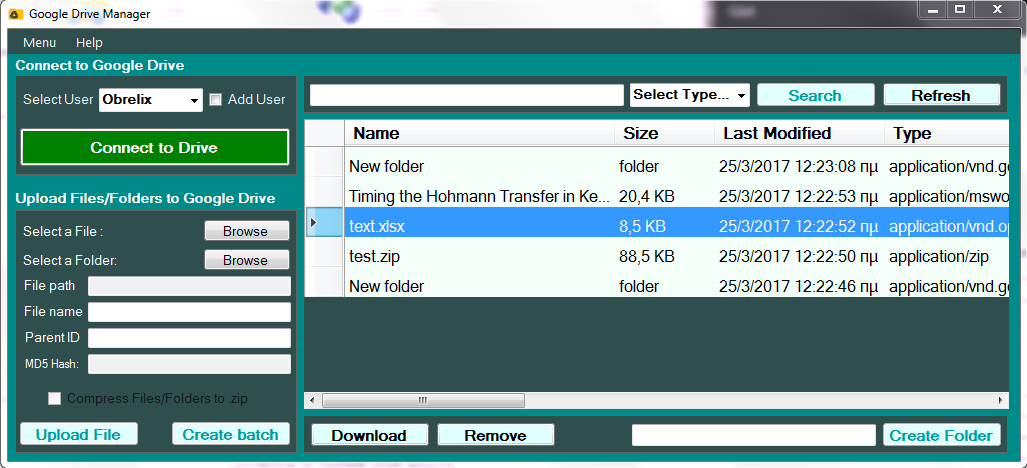Open the Help menu

click(x=89, y=43)
